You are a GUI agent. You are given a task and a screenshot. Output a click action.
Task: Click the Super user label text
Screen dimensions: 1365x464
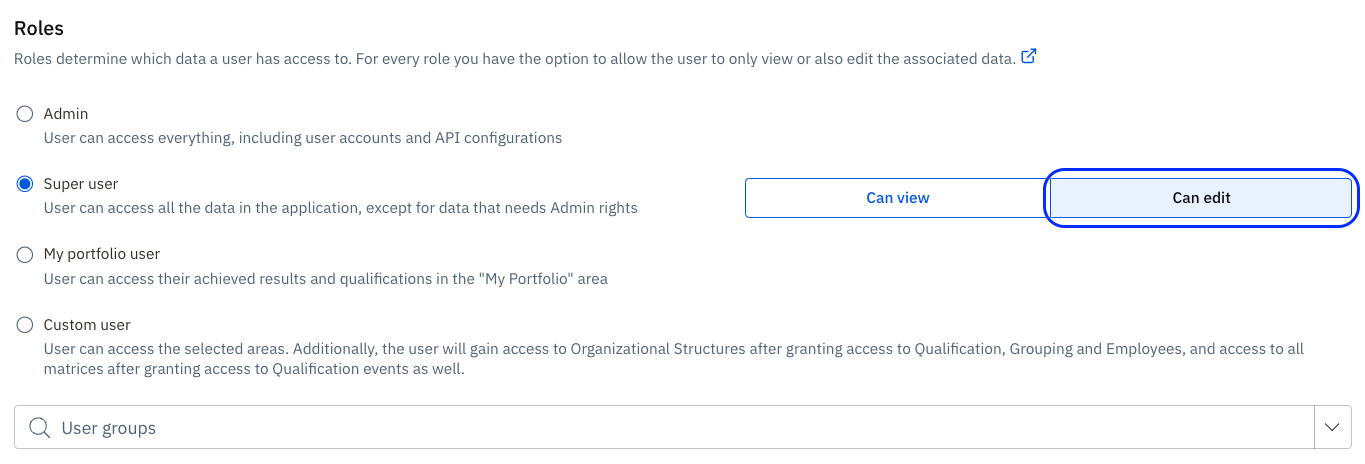(81, 184)
